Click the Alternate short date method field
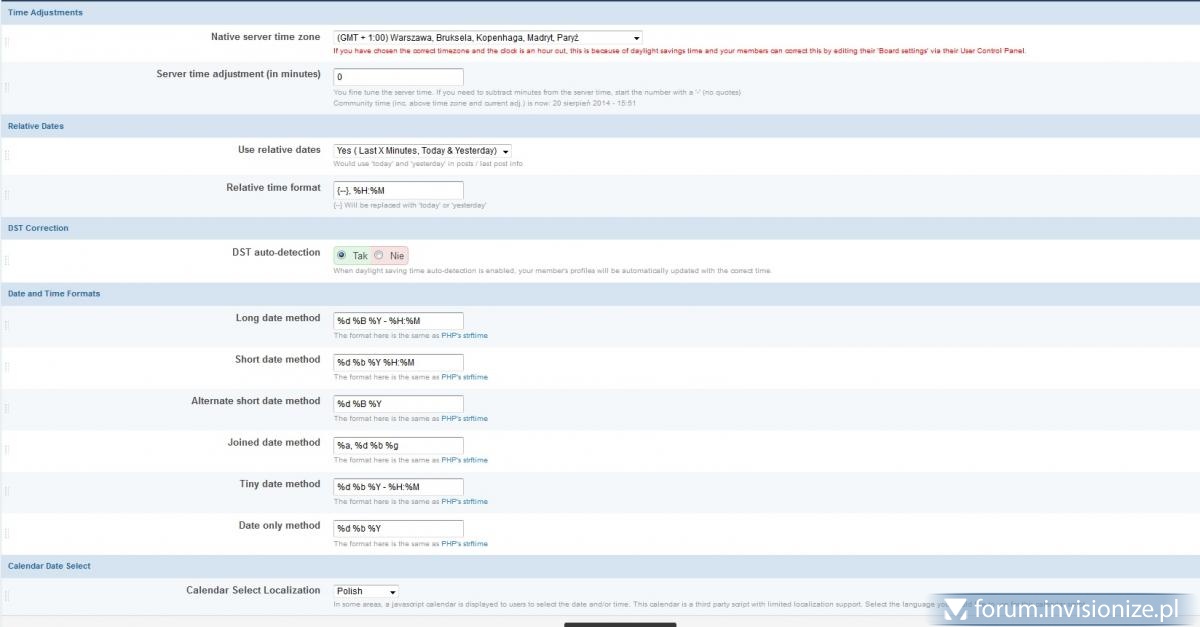The width and height of the screenshot is (1200, 627). 398,404
